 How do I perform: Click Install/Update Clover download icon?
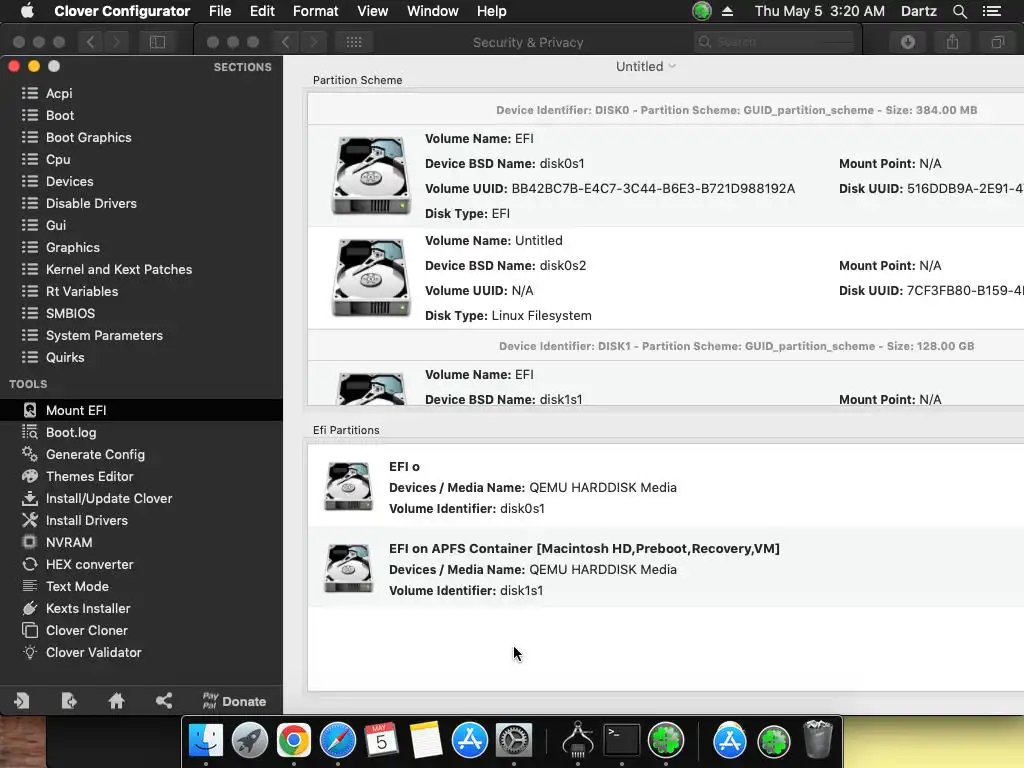point(30,498)
